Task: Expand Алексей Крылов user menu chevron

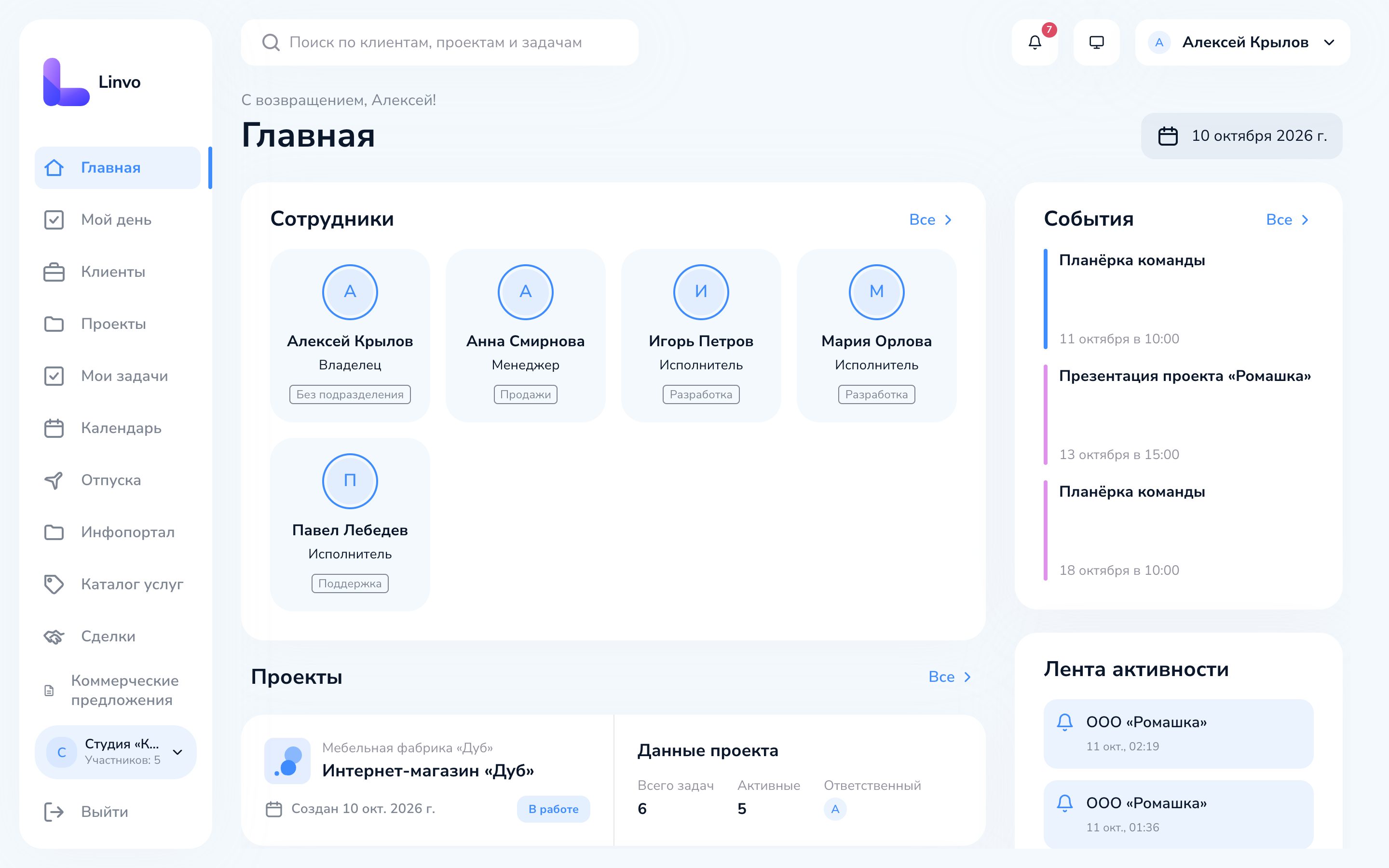Action: pyautogui.click(x=1329, y=42)
